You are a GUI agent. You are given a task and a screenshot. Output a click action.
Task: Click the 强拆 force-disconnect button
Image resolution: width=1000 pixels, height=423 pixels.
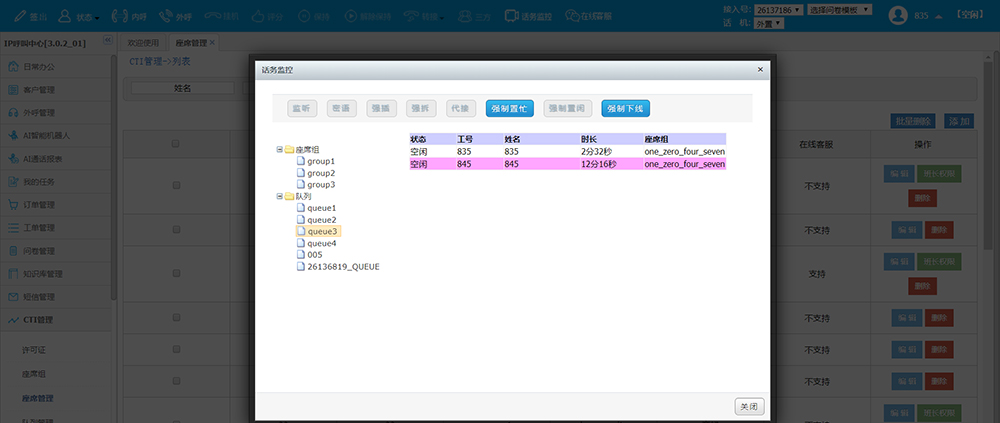(x=421, y=108)
